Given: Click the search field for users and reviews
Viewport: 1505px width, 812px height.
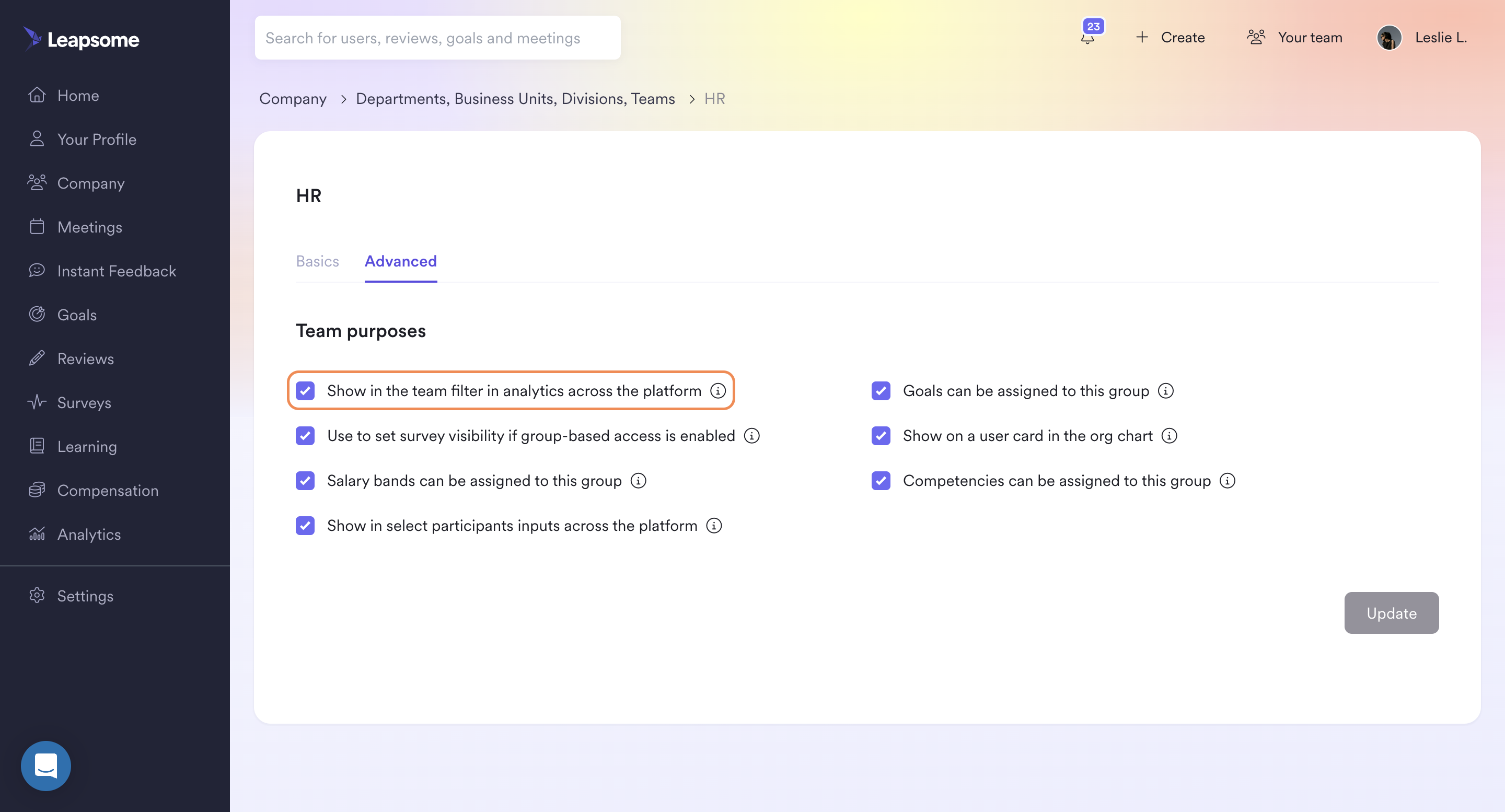Looking at the screenshot, I should (x=437, y=38).
